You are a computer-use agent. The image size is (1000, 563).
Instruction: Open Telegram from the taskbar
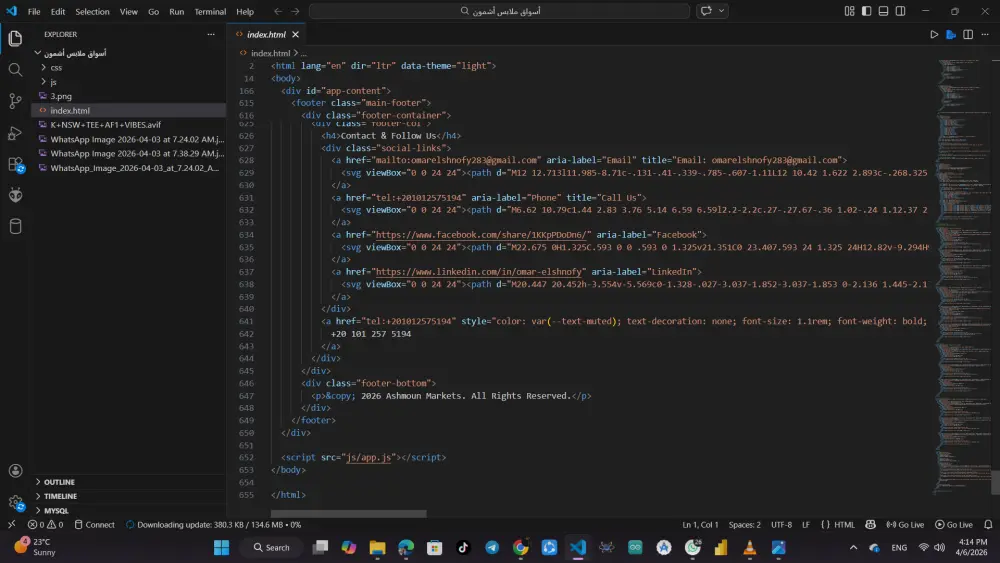click(x=492, y=547)
